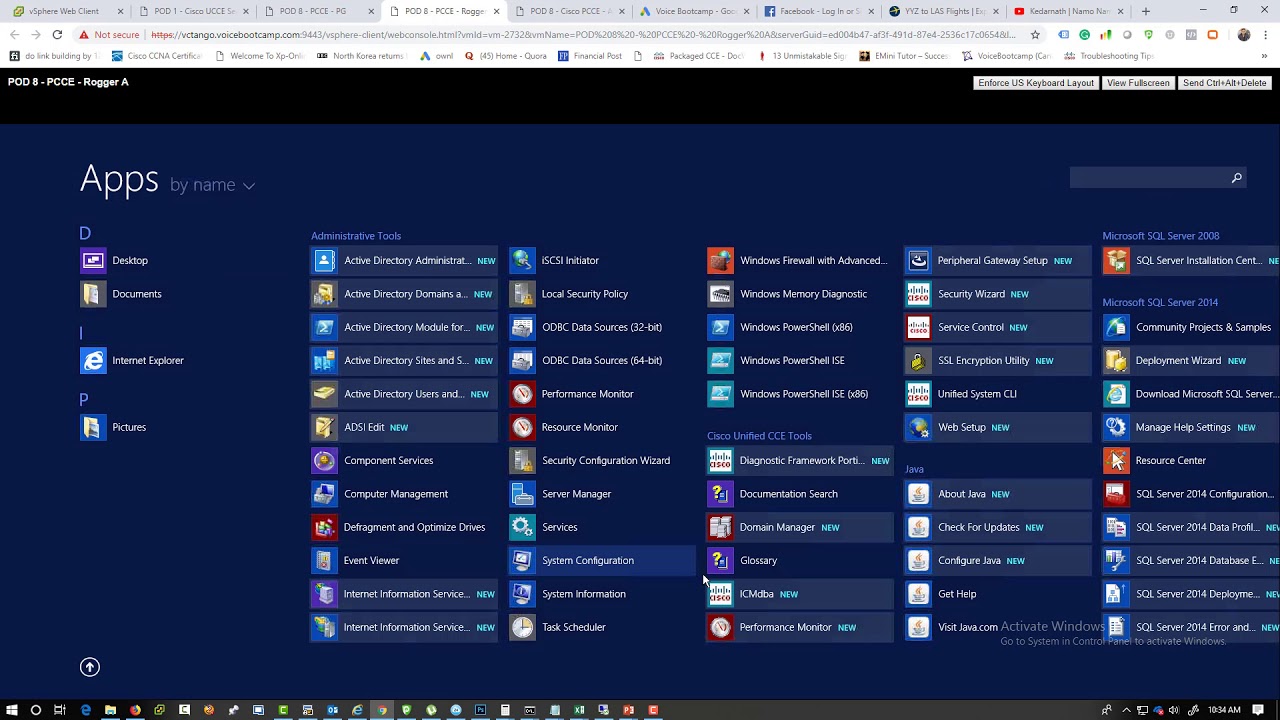Viewport: 1280px width, 720px height.
Task: Open Unified System CLI icon
Action: click(918, 394)
